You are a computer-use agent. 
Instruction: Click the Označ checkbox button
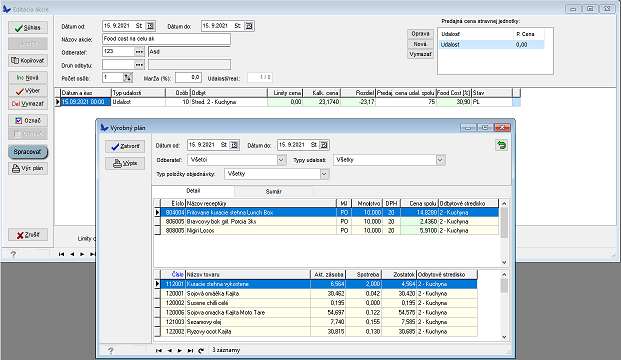(28, 120)
